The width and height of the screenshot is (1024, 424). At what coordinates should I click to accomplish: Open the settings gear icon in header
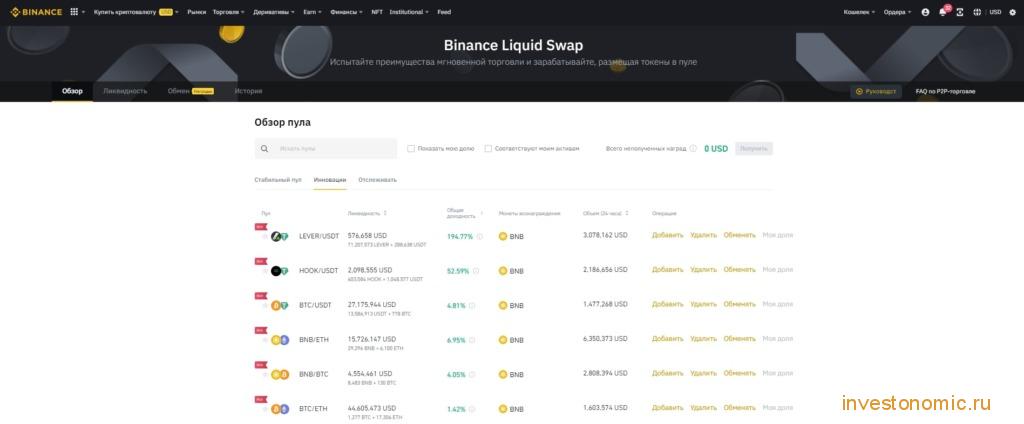pyautogui.click(x=1012, y=12)
